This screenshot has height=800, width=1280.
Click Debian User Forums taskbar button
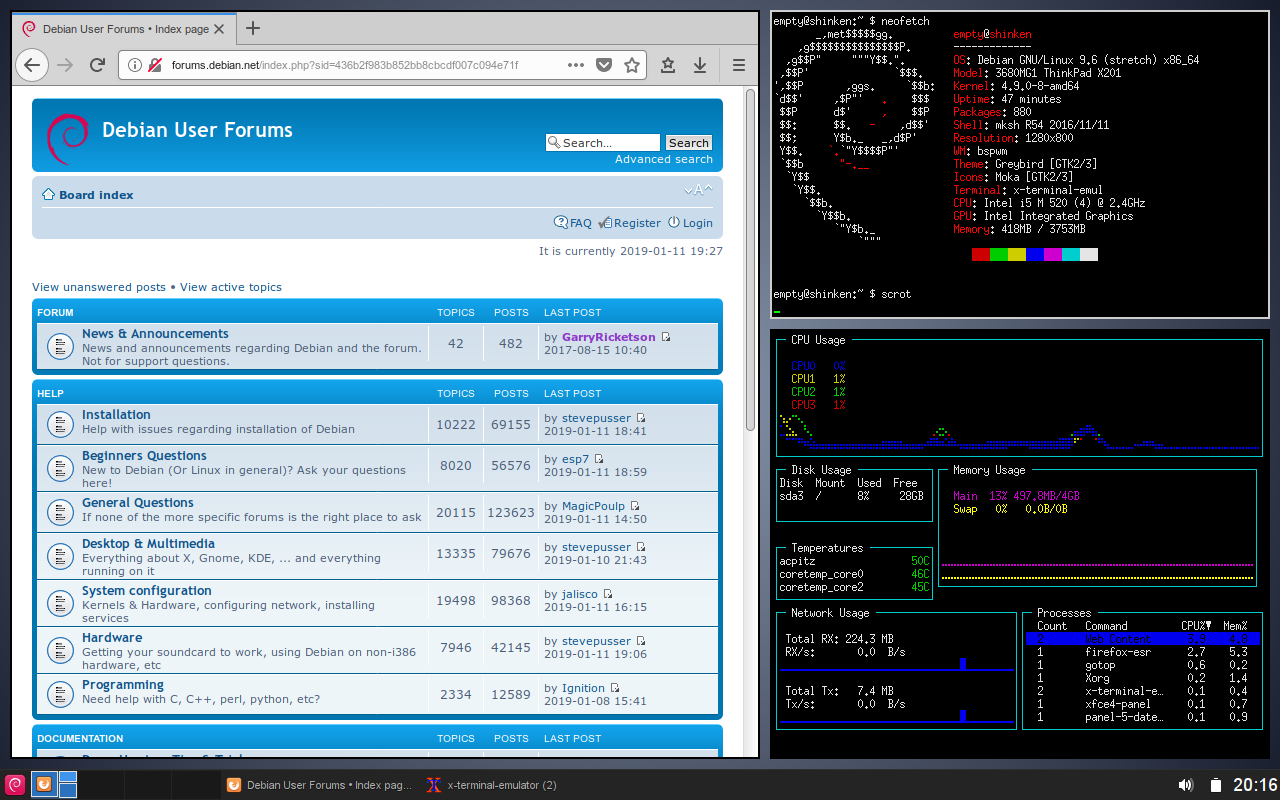point(319,785)
